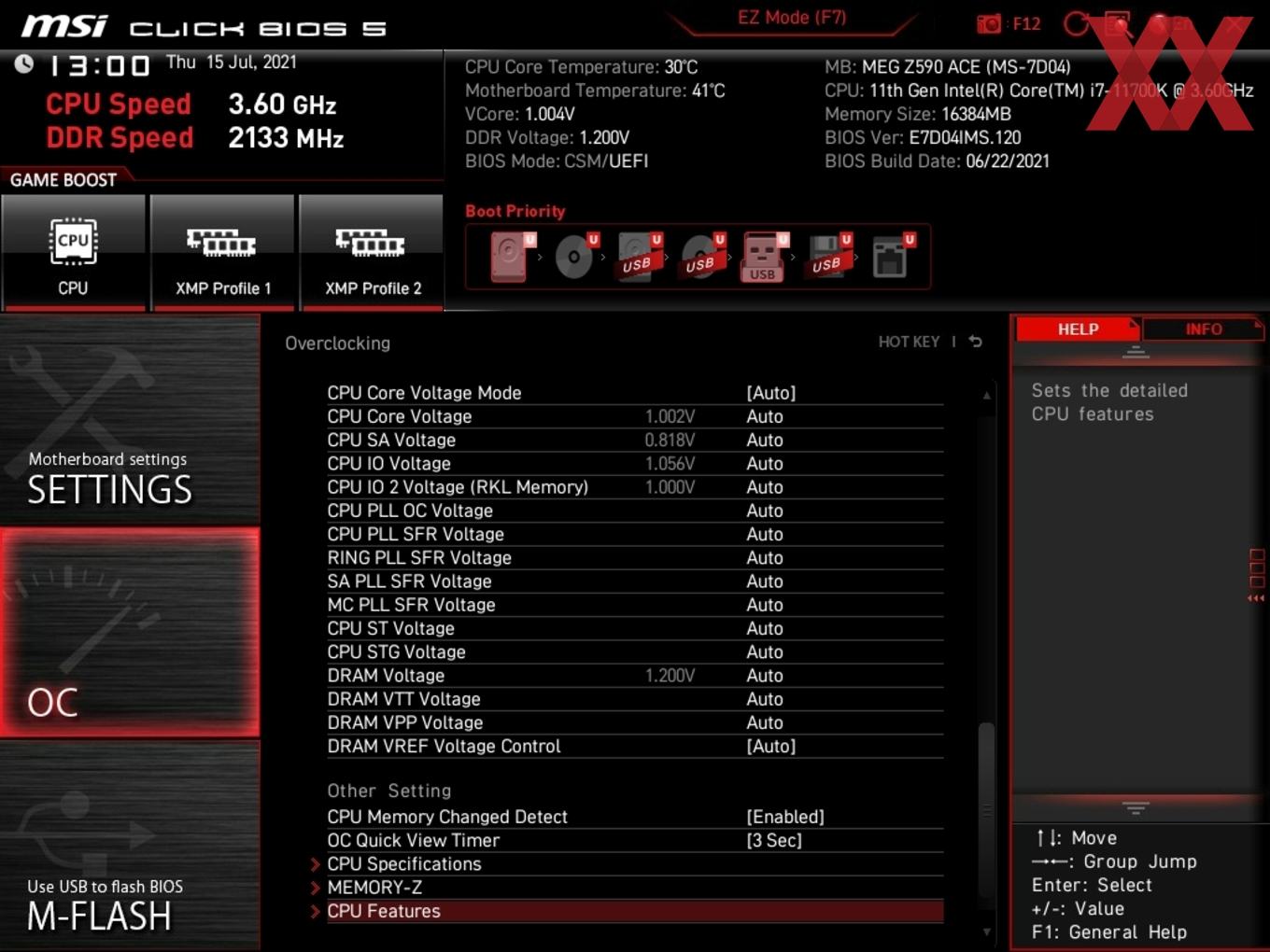1270x952 pixels.
Task: Select the USB key boot device icon
Action: 765,257
